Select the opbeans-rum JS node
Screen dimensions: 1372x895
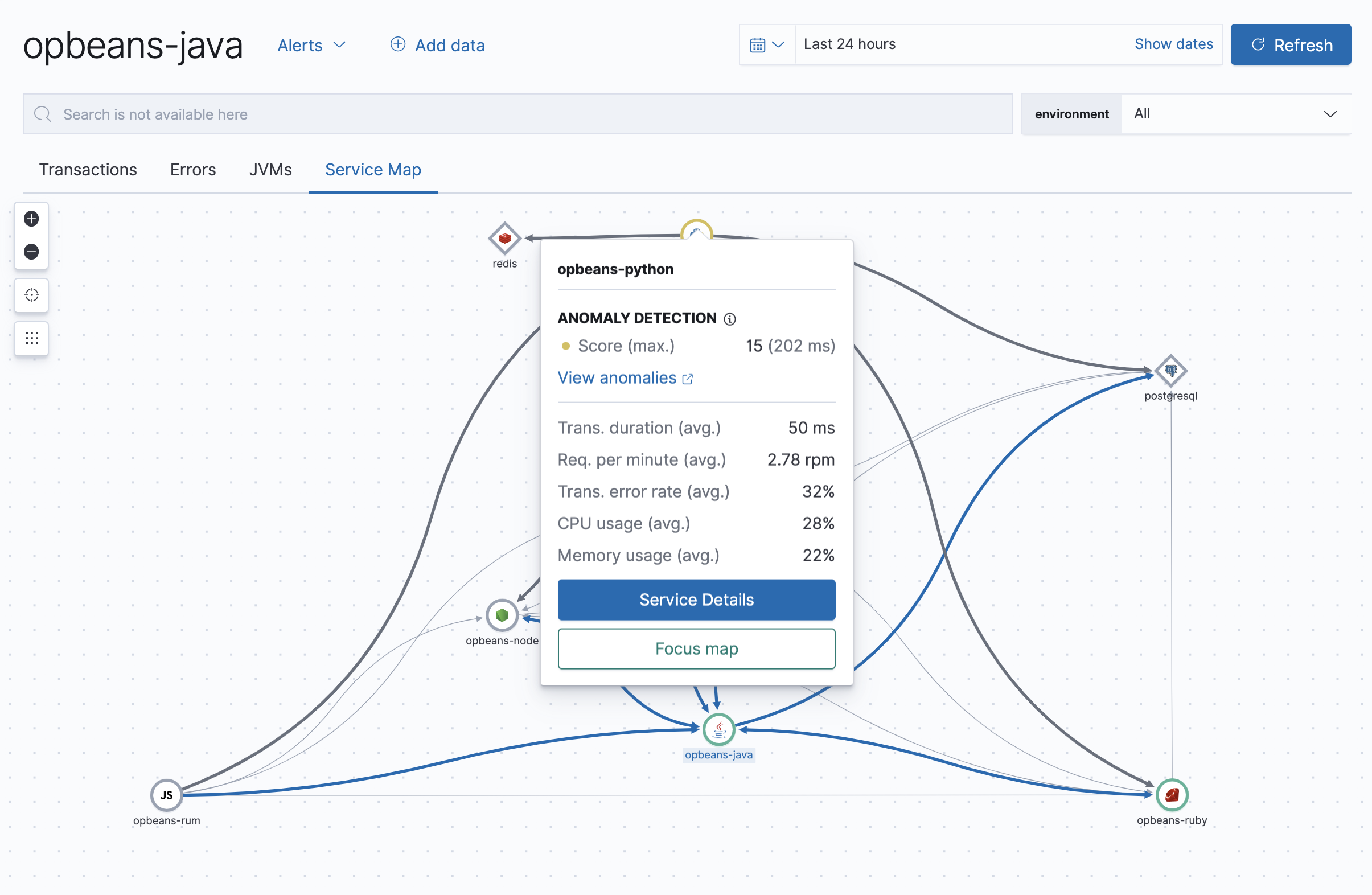(x=167, y=795)
